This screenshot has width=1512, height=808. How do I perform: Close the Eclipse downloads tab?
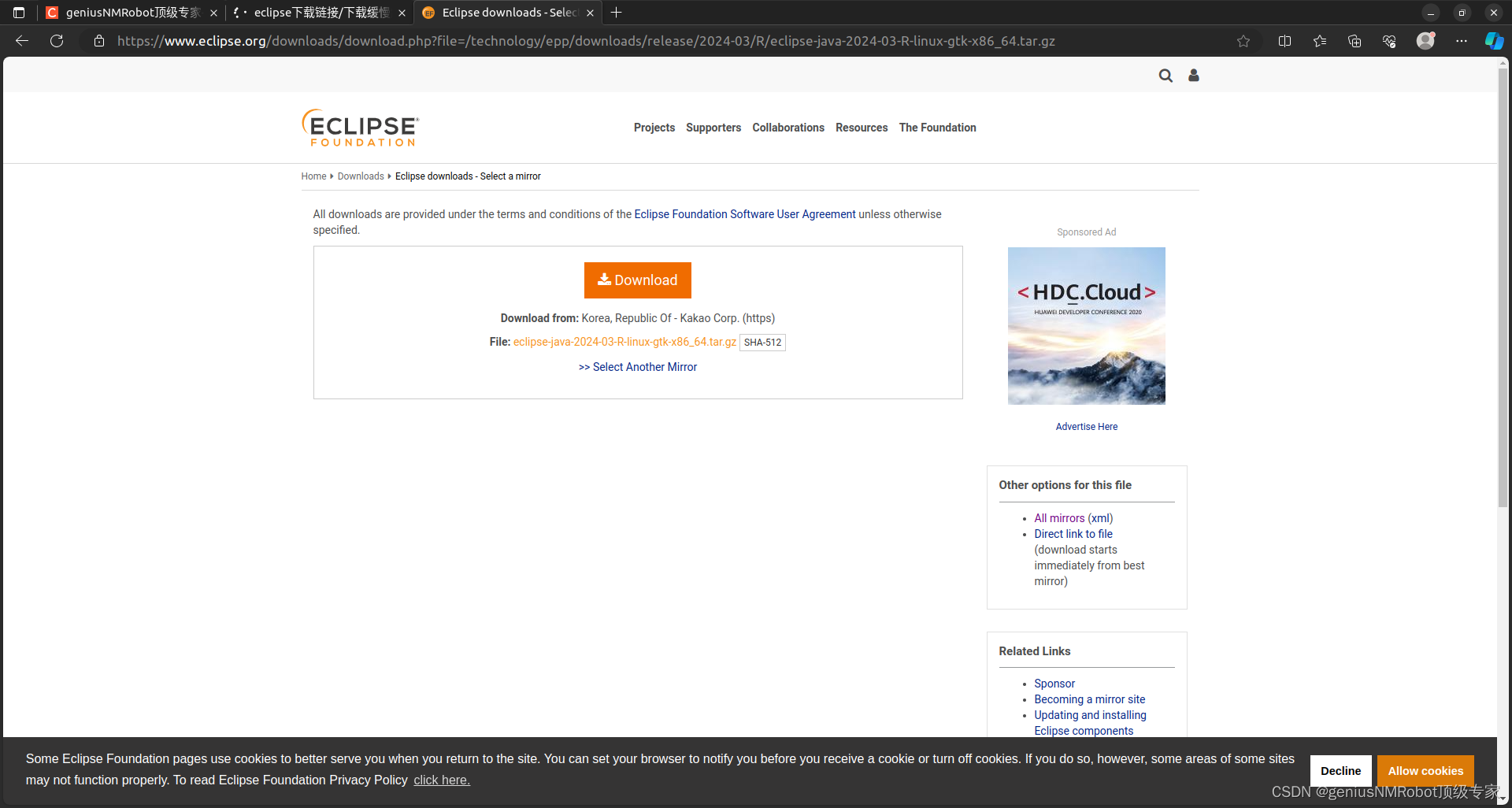[590, 13]
